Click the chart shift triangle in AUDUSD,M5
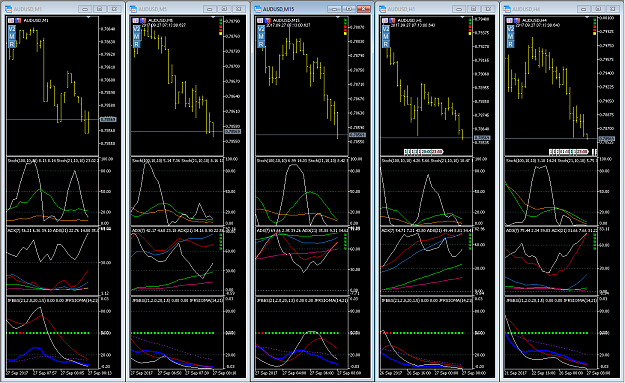 (213, 17)
